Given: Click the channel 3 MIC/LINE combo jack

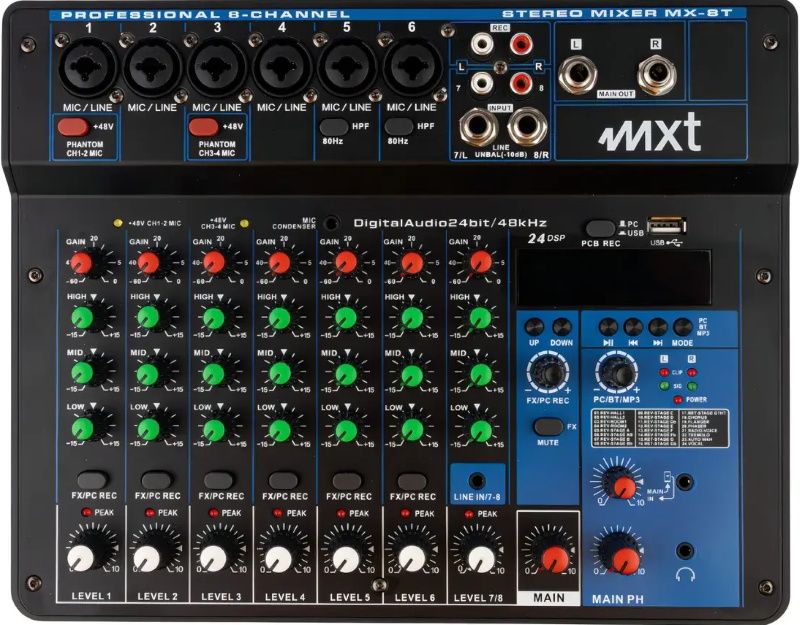Looking at the screenshot, I should pos(217,67).
